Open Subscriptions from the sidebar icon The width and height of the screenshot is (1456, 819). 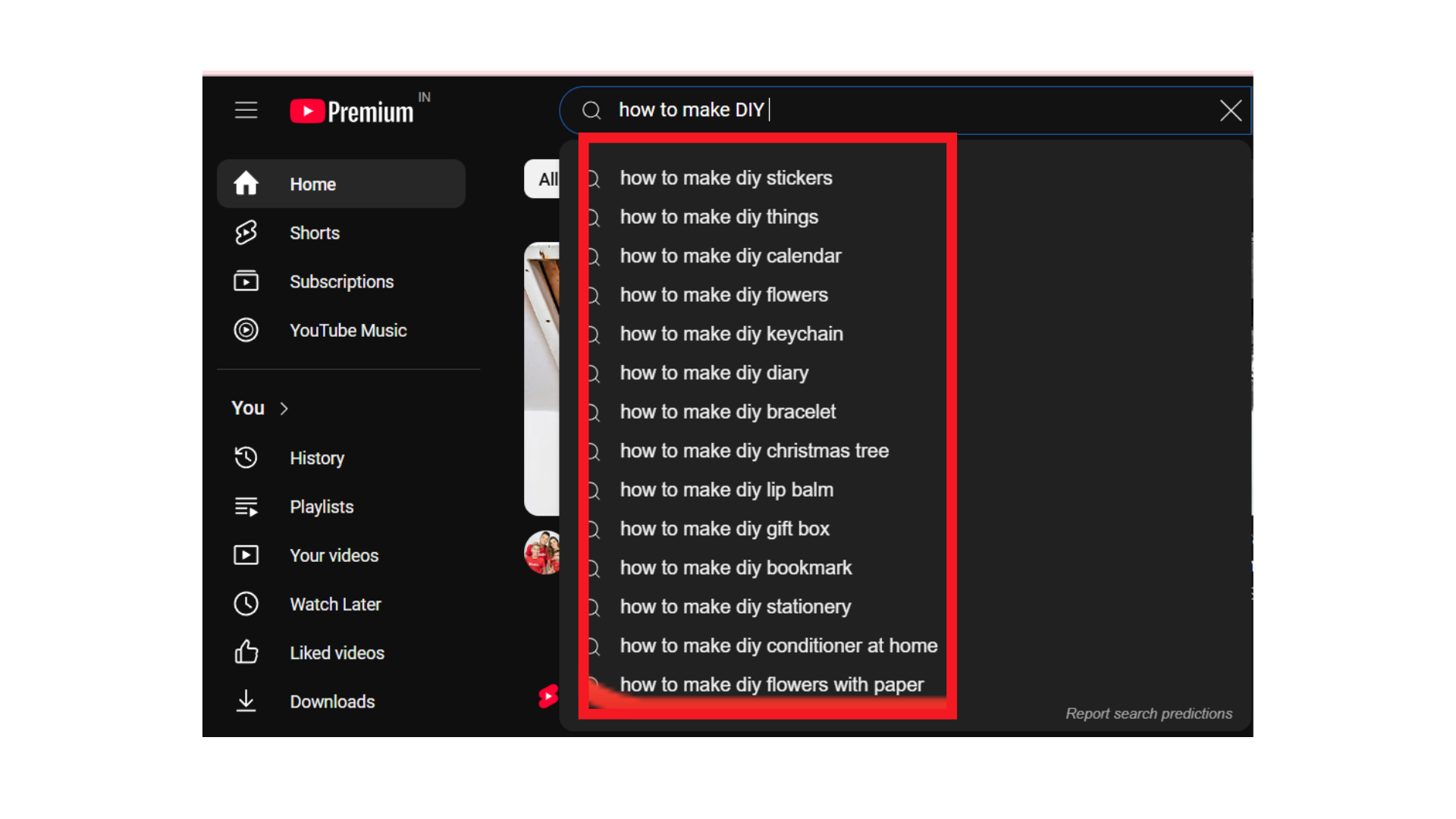246,281
